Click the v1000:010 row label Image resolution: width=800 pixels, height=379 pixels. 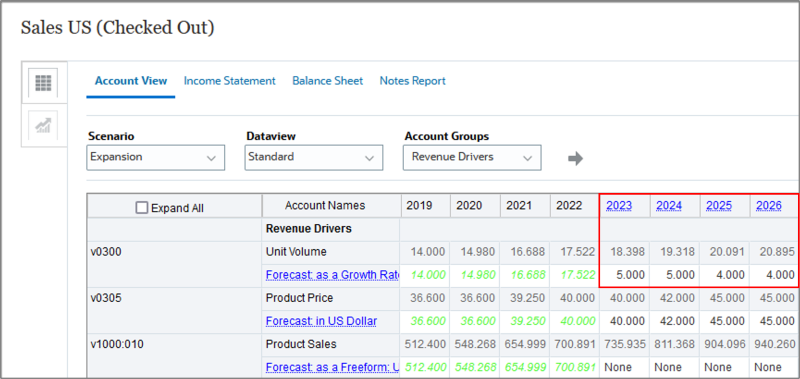click(118, 344)
